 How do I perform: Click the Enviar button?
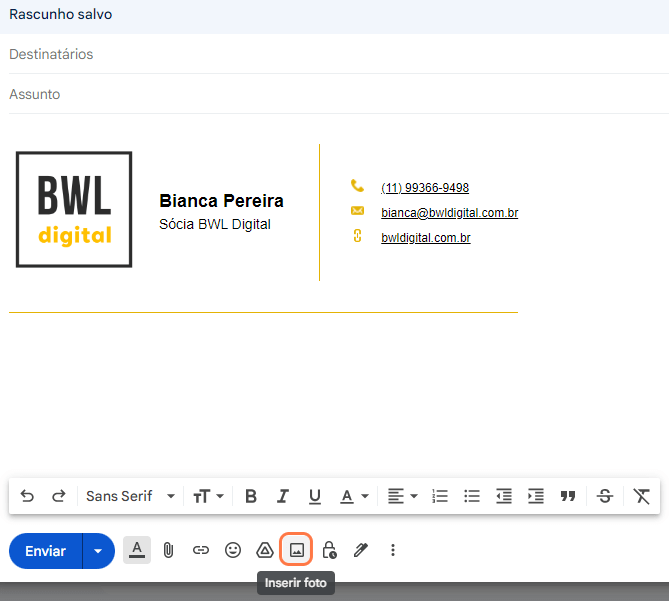[46, 551]
